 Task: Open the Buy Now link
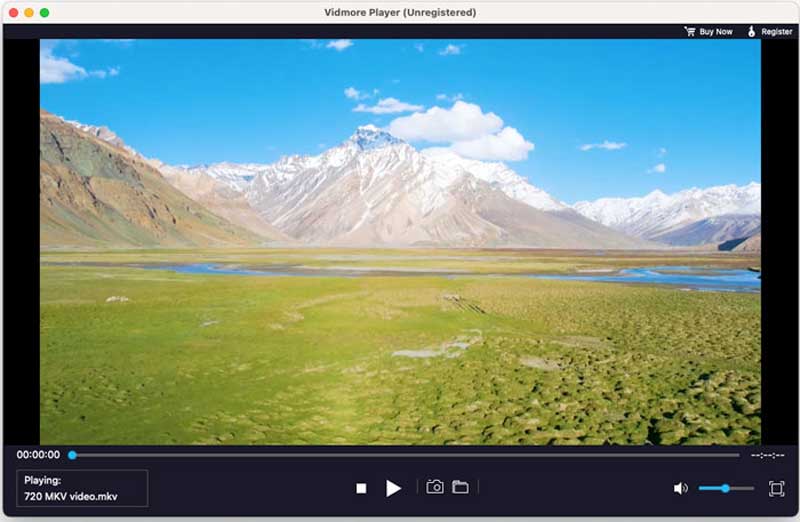click(716, 32)
